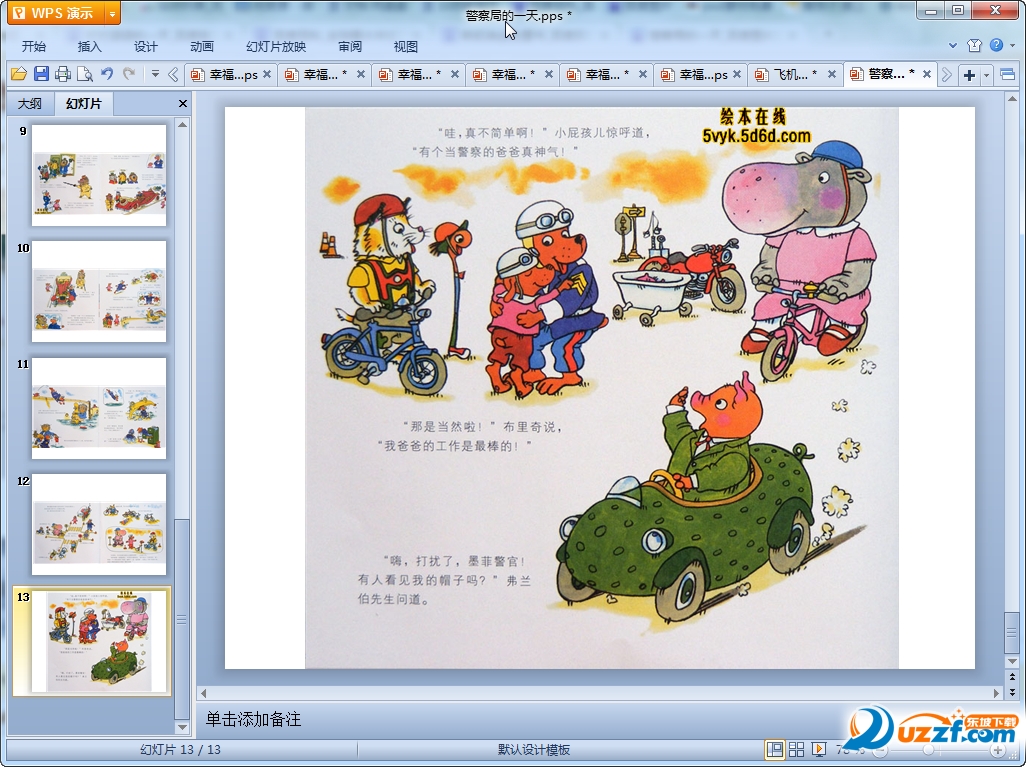Save the presentation with the floppy disk icon

click(41, 74)
